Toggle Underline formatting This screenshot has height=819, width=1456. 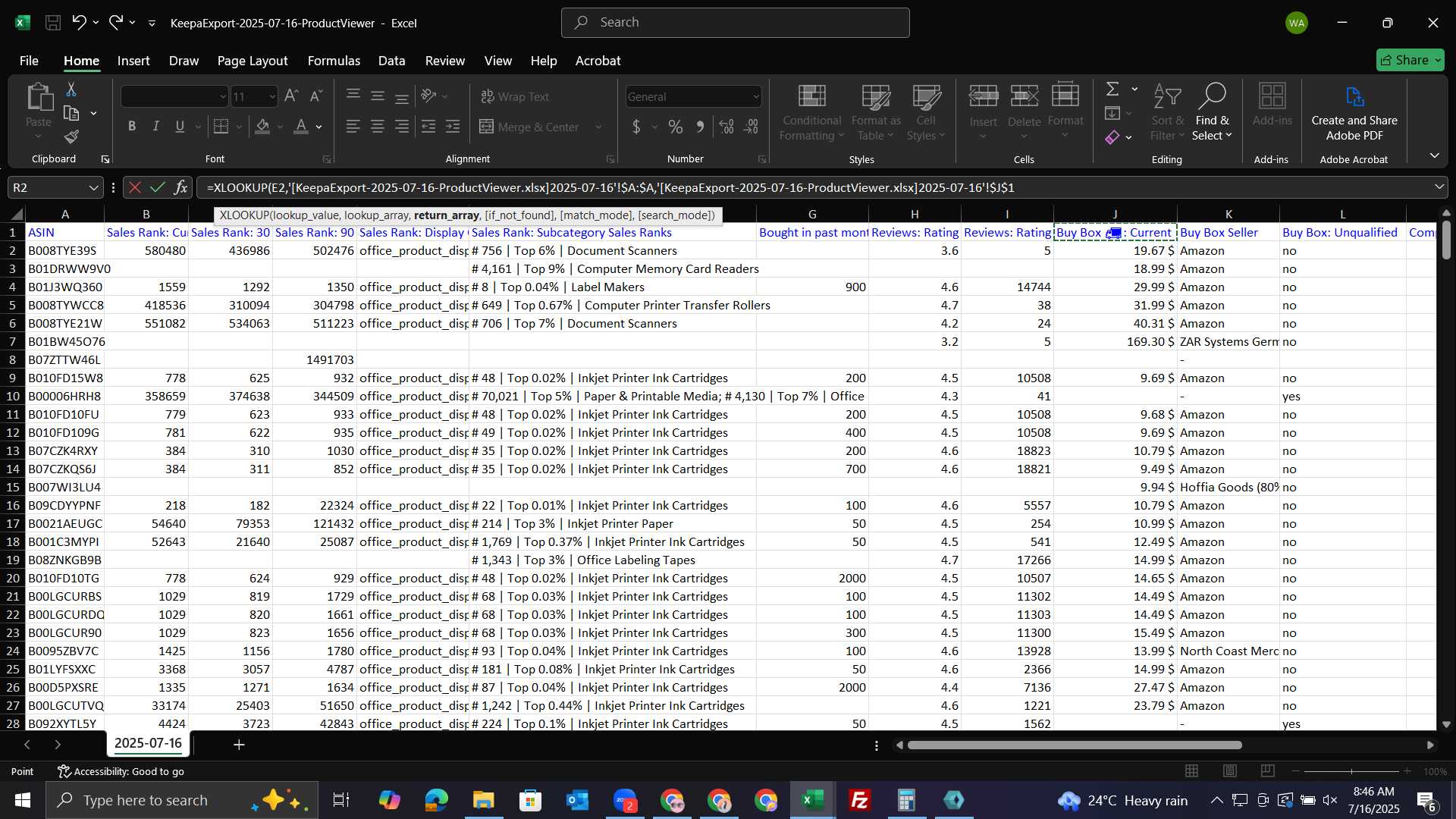click(x=180, y=127)
